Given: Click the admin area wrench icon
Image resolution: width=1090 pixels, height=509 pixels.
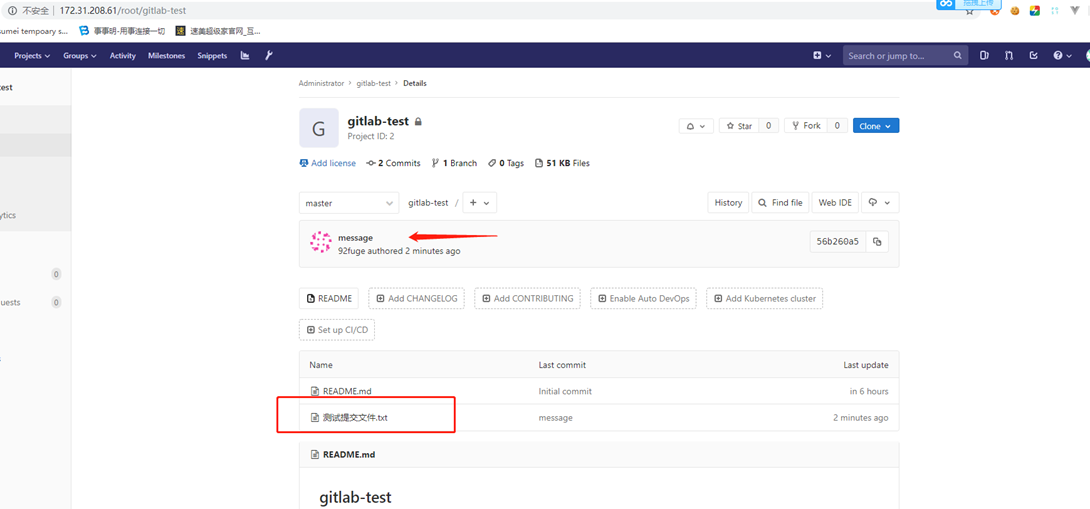Looking at the screenshot, I should pos(268,56).
